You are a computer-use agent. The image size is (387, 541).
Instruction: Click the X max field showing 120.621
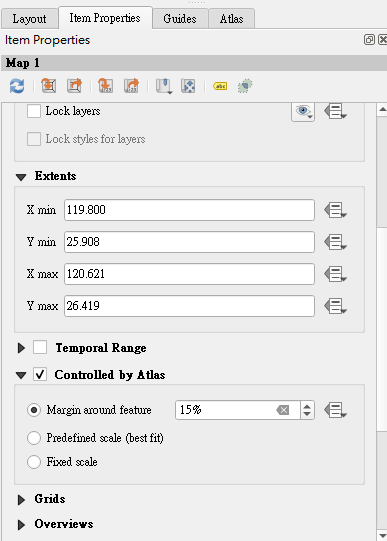(x=189, y=274)
